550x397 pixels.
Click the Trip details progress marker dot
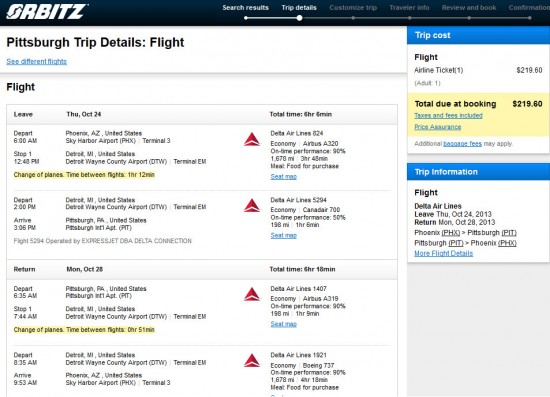(299, 18)
